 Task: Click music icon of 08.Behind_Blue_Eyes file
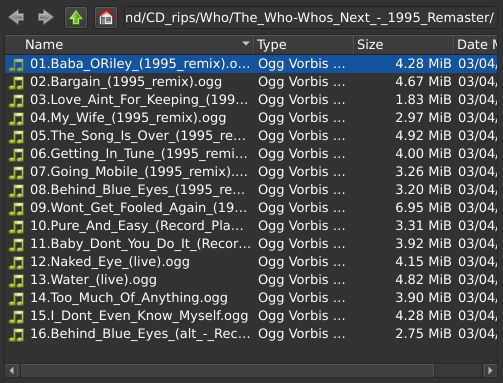pos(16,190)
